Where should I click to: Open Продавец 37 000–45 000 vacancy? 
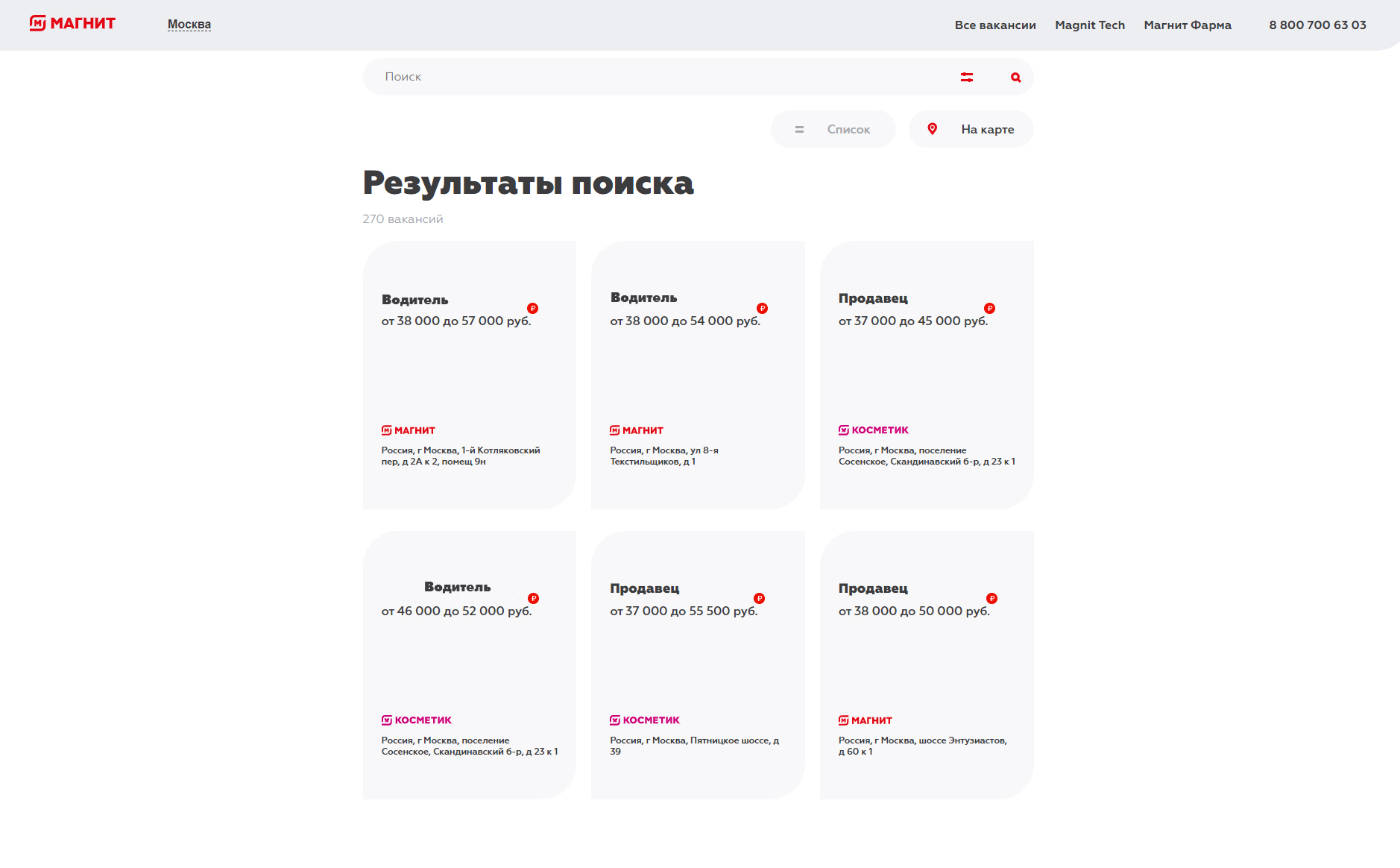927,375
